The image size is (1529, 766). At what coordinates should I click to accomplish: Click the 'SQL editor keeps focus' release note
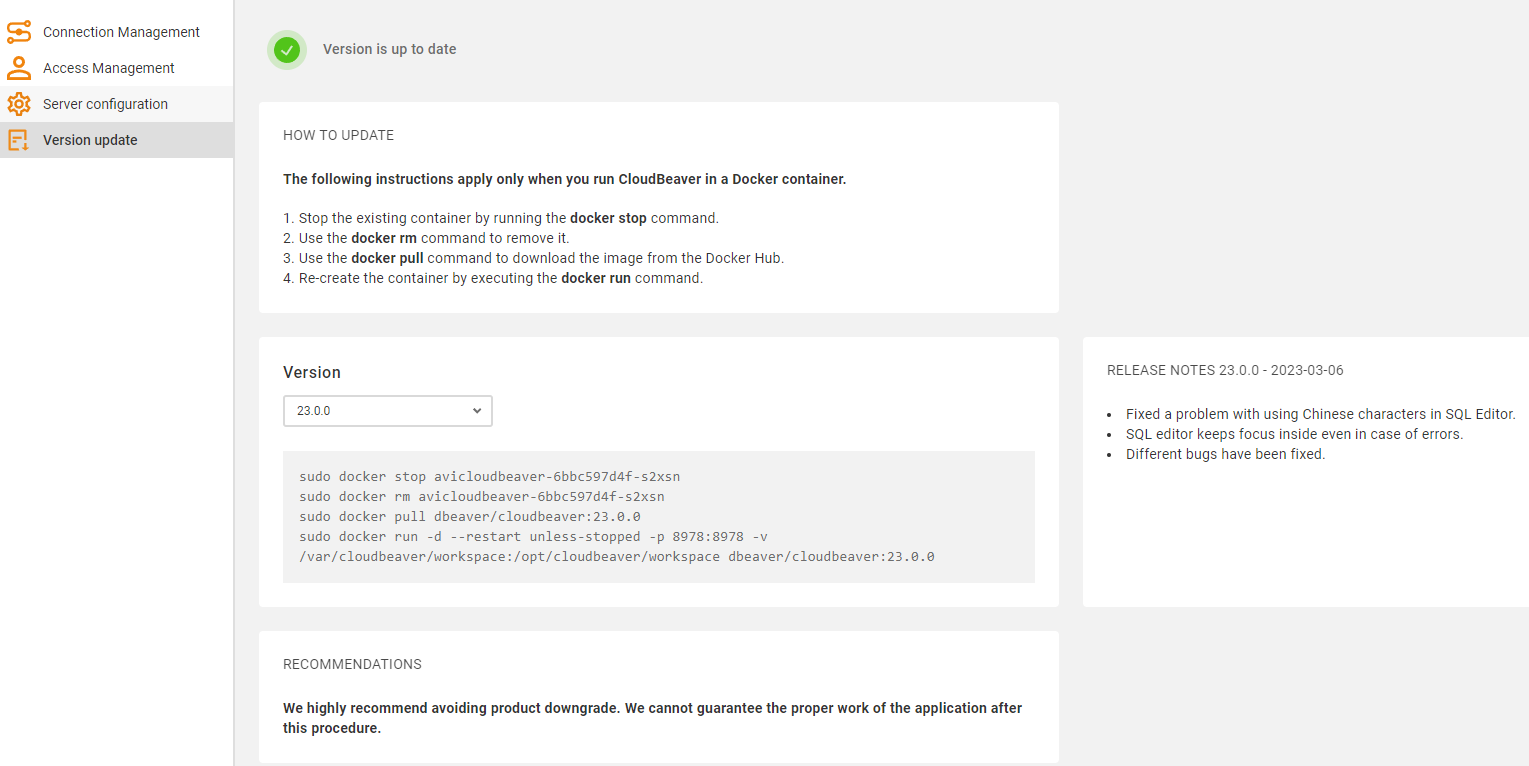[x=1294, y=434]
